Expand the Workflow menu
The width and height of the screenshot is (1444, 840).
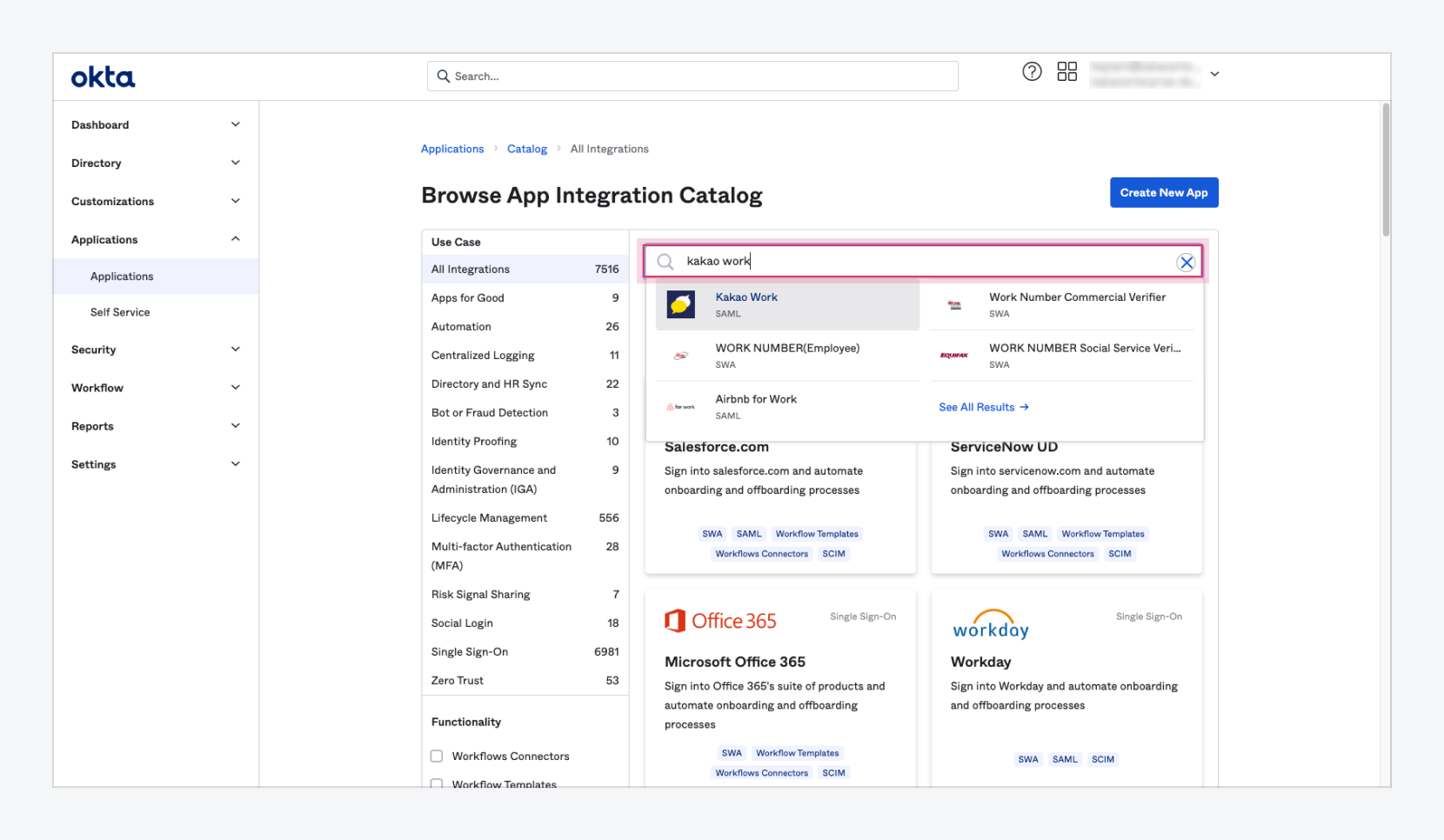(x=156, y=388)
